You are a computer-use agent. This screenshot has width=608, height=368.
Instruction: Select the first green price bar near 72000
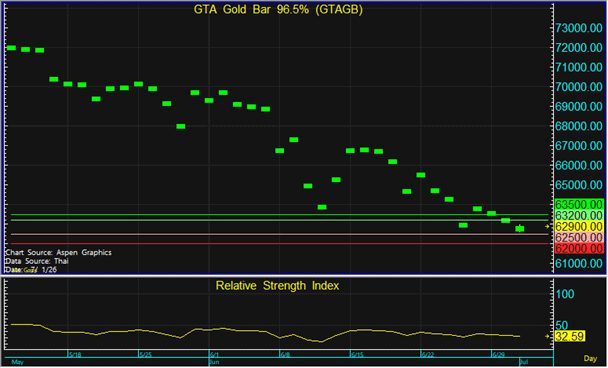click(x=11, y=48)
